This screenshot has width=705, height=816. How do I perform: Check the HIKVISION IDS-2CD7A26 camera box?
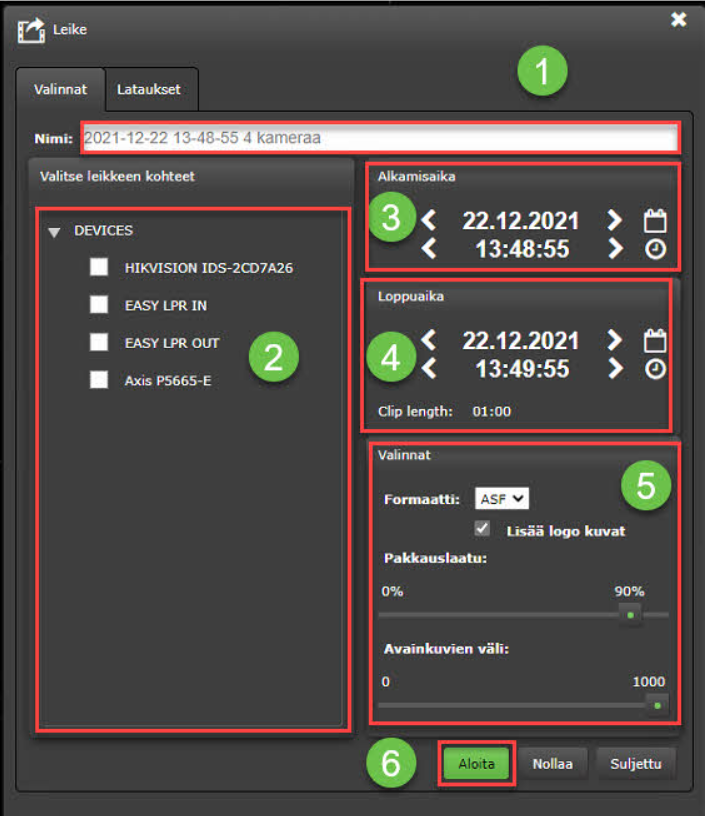99,267
